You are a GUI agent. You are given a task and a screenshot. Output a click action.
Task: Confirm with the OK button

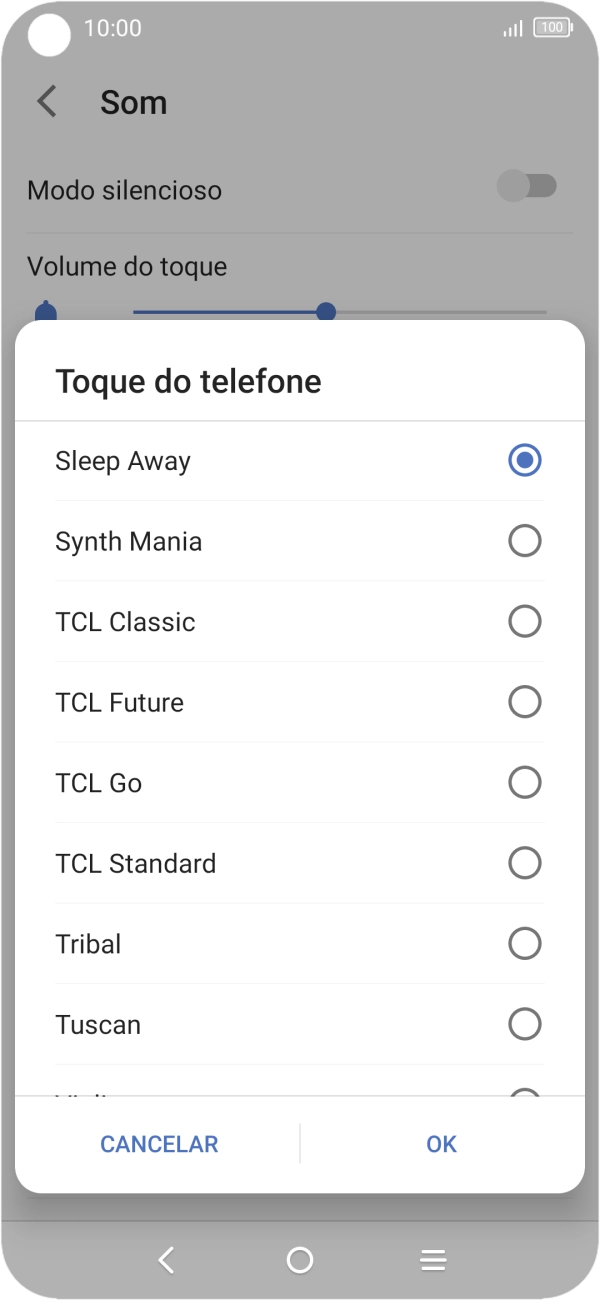(x=441, y=1144)
